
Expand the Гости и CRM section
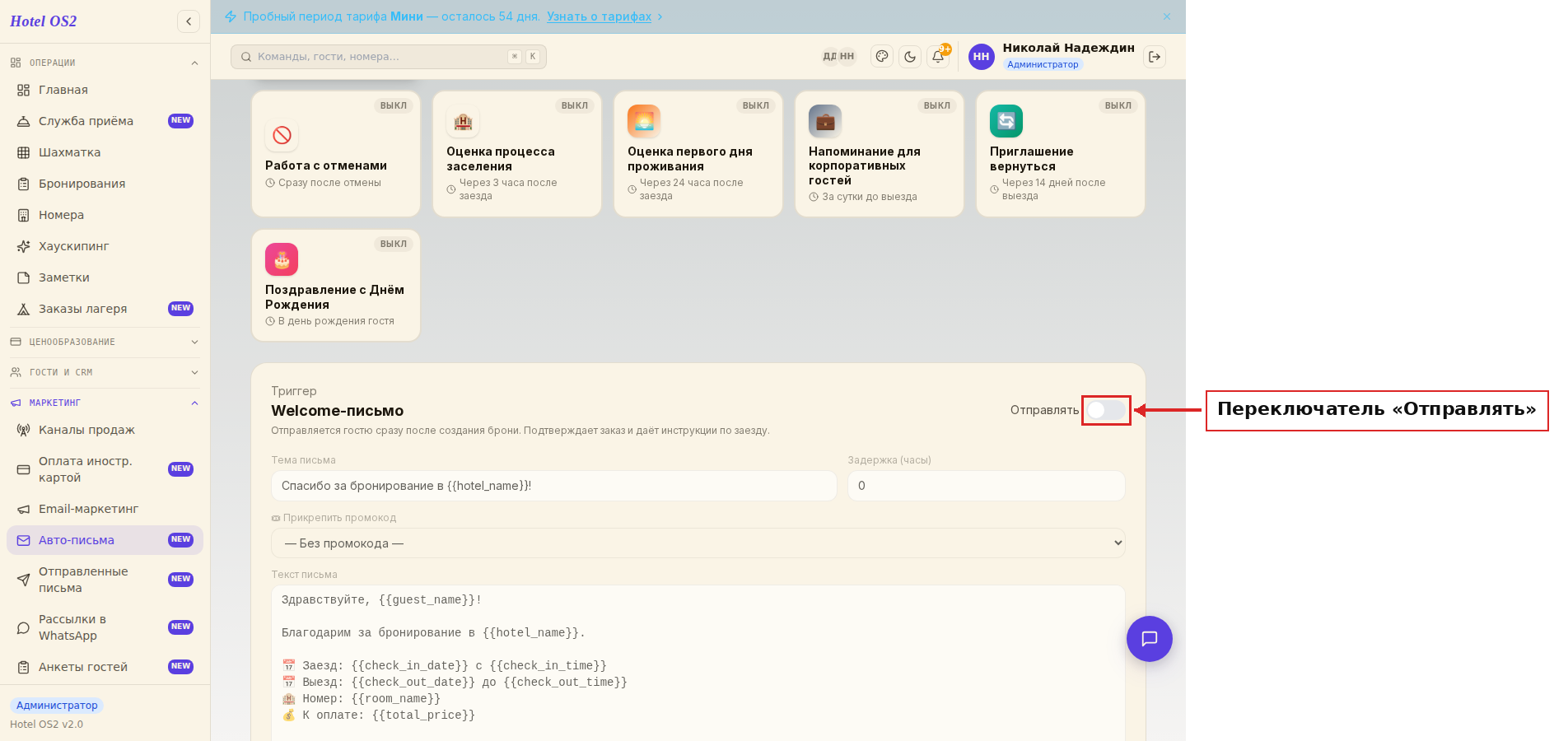tap(105, 372)
